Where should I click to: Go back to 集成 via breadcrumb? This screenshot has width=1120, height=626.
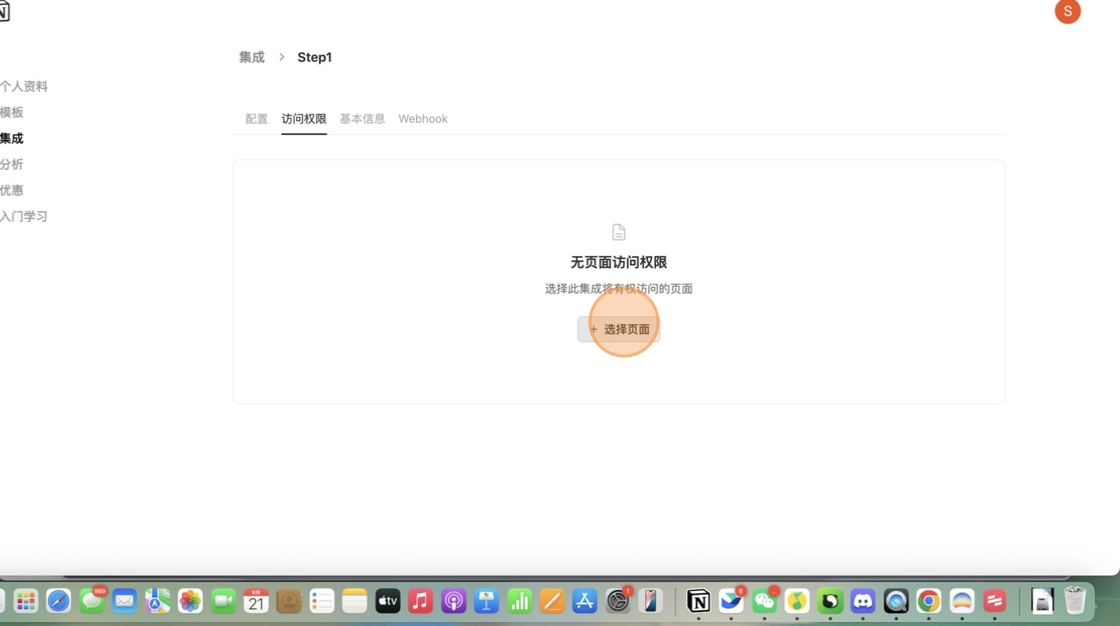[x=251, y=57]
